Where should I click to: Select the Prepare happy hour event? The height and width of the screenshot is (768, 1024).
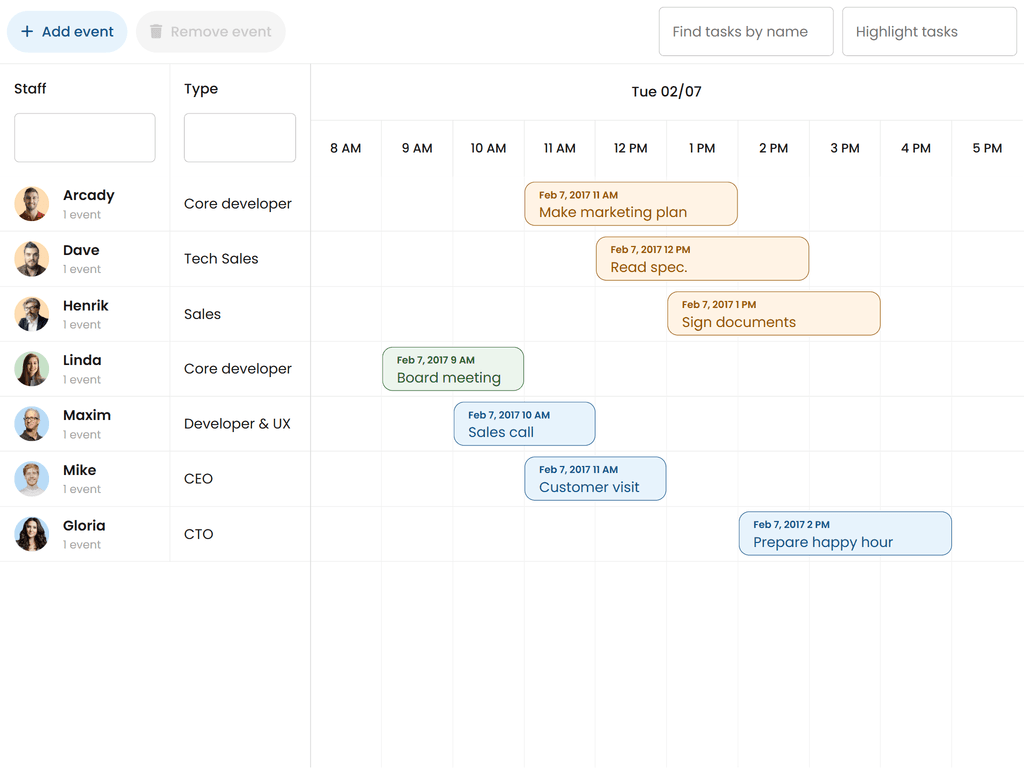pyautogui.click(x=844, y=534)
